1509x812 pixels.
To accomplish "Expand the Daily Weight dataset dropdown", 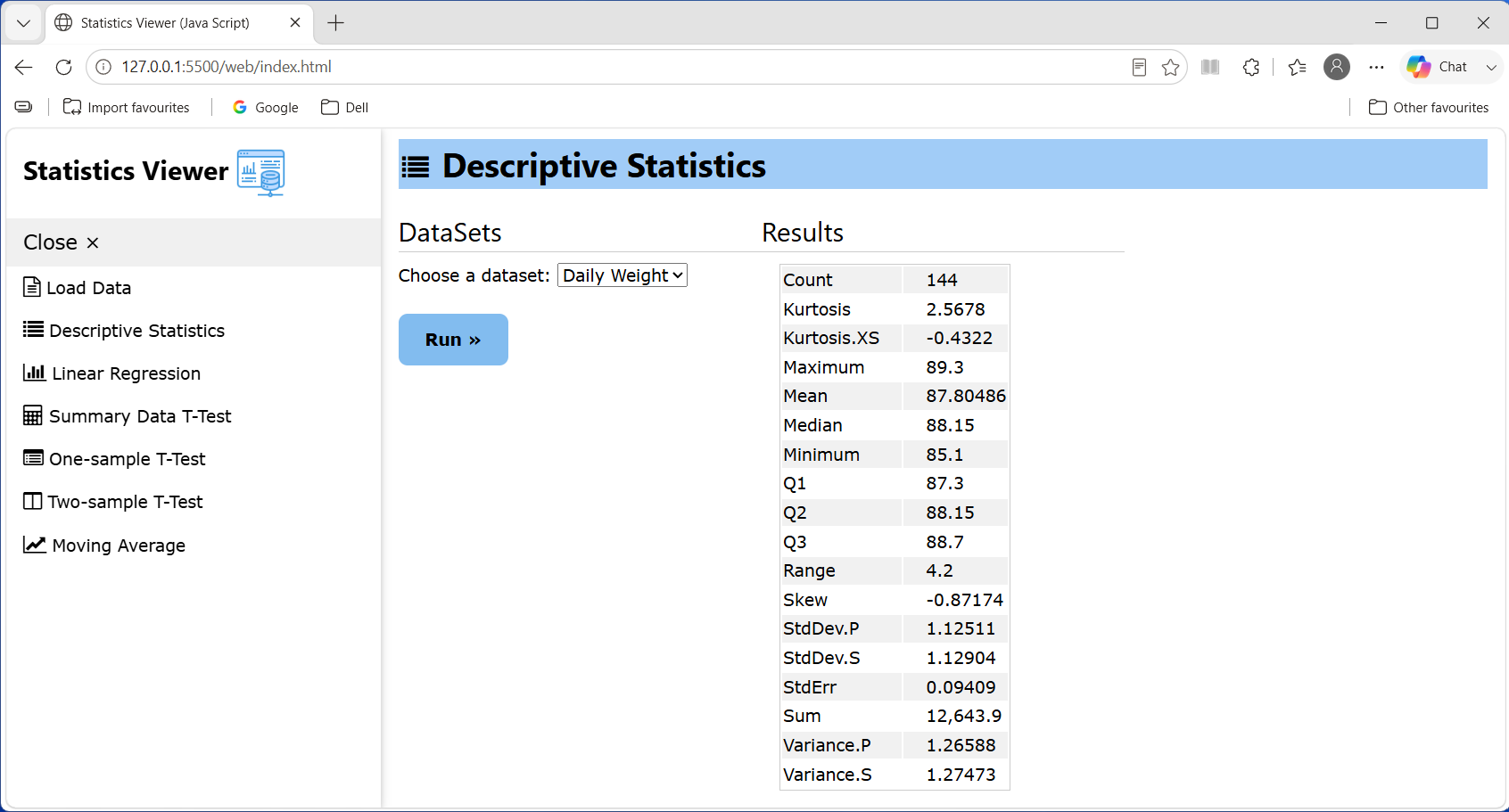I will pyautogui.click(x=623, y=275).
